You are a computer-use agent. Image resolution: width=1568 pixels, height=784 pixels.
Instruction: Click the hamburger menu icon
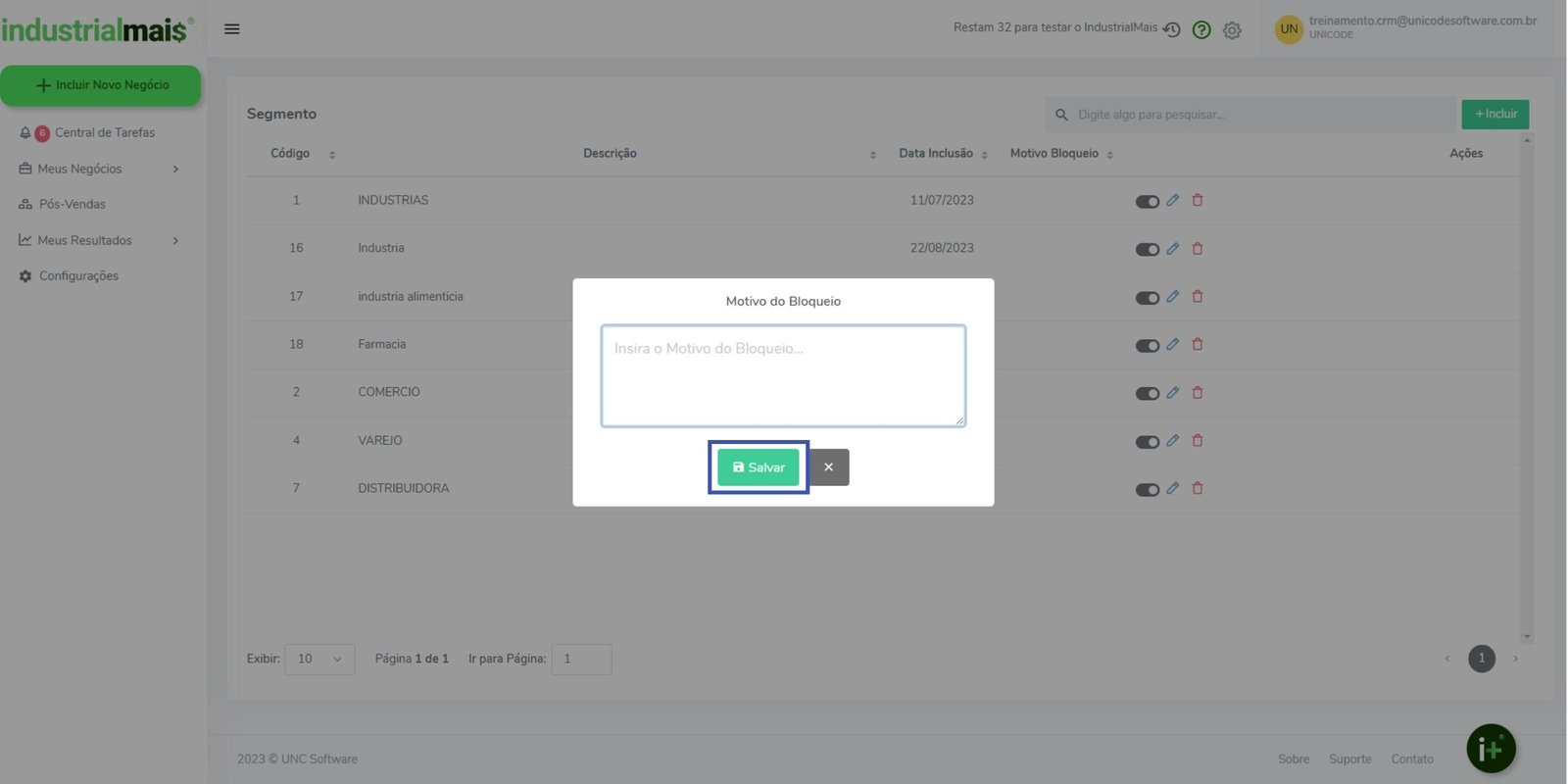[232, 29]
